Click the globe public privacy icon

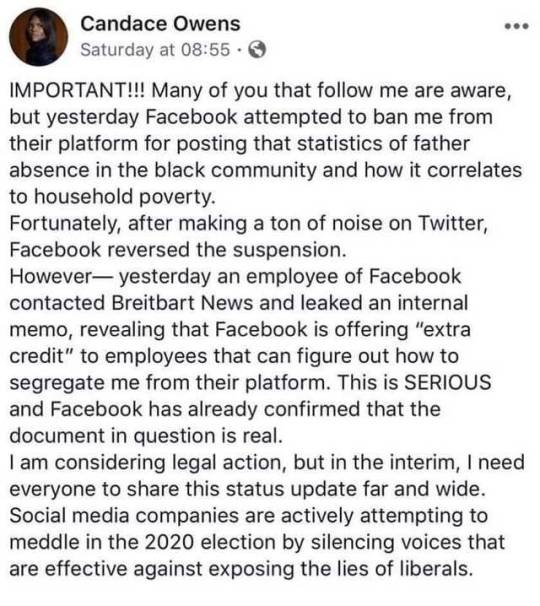tap(257, 49)
